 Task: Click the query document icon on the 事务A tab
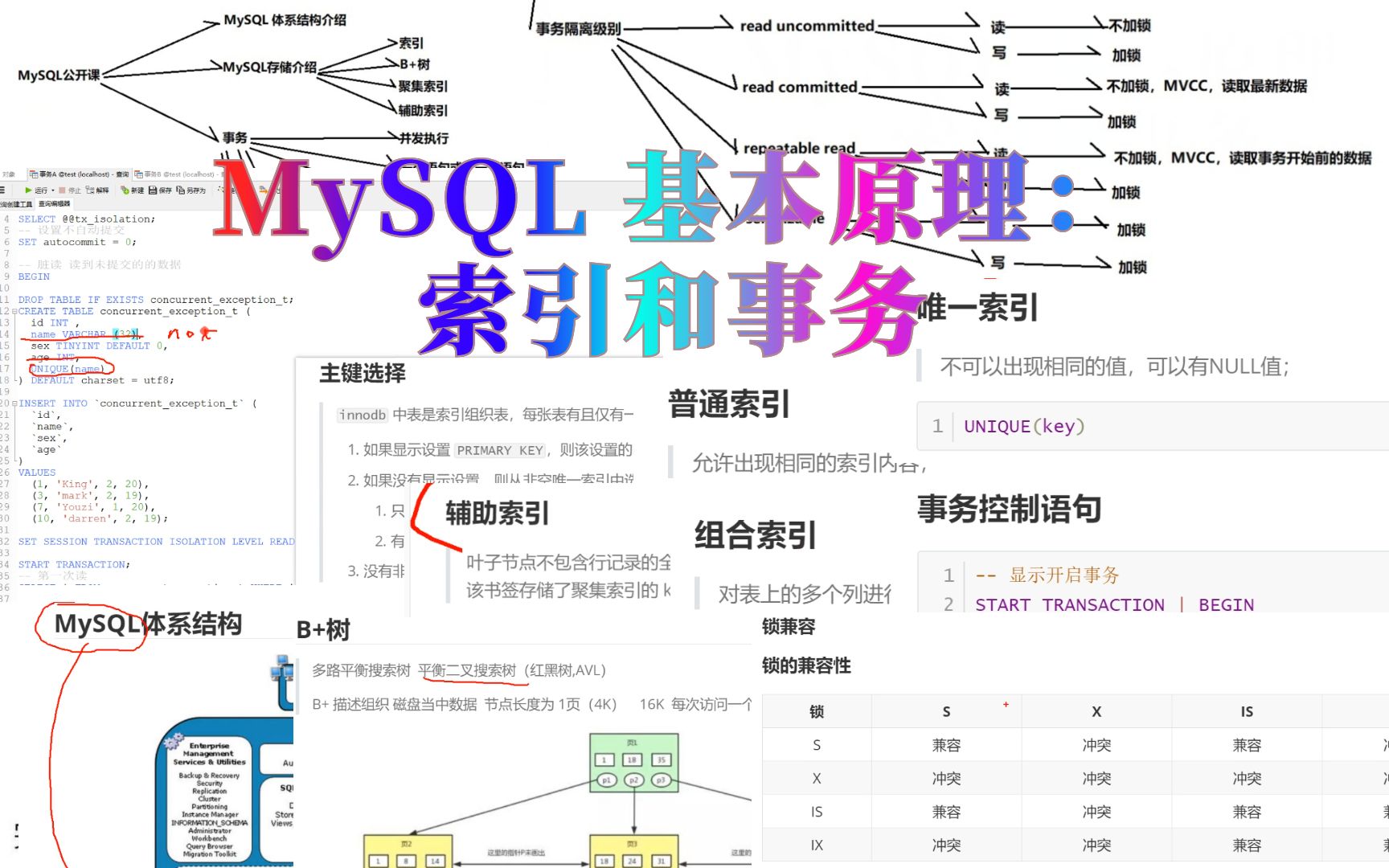(x=34, y=174)
